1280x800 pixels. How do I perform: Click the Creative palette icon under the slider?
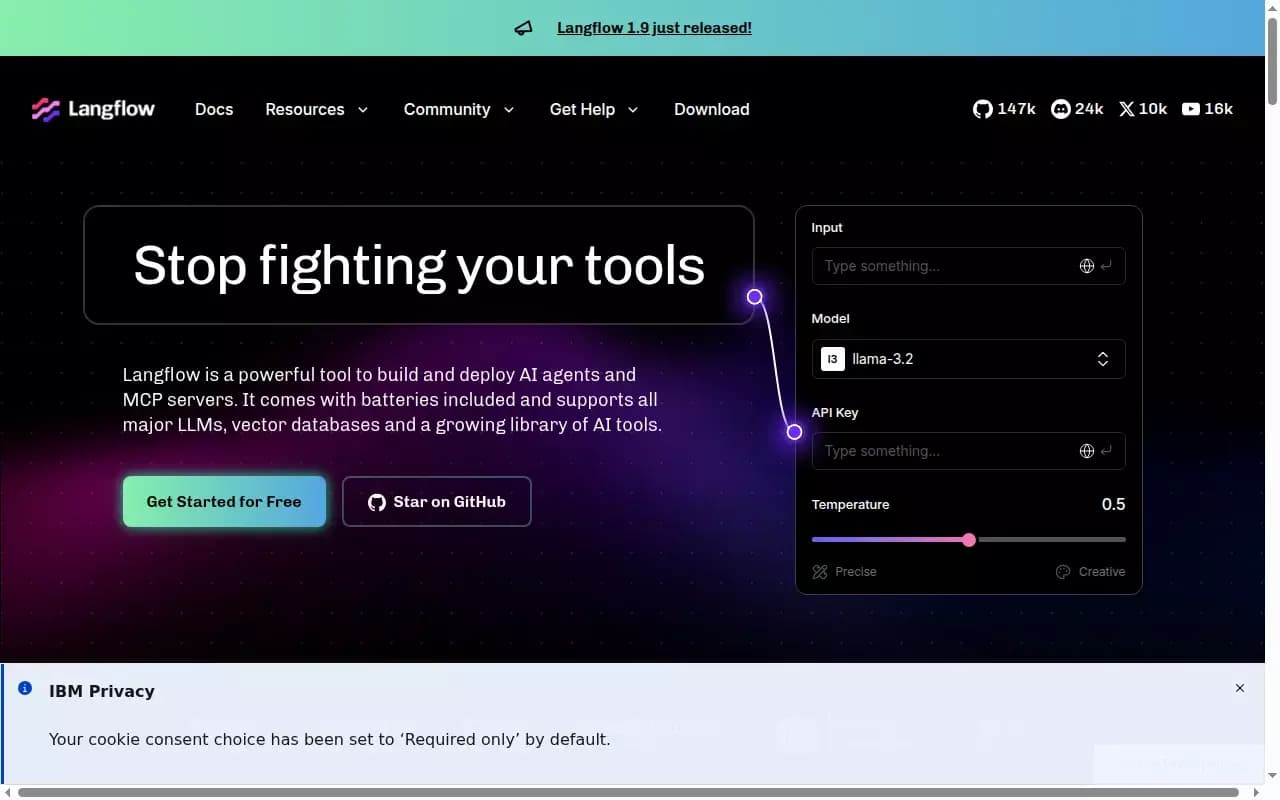pyautogui.click(x=1063, y=572)
